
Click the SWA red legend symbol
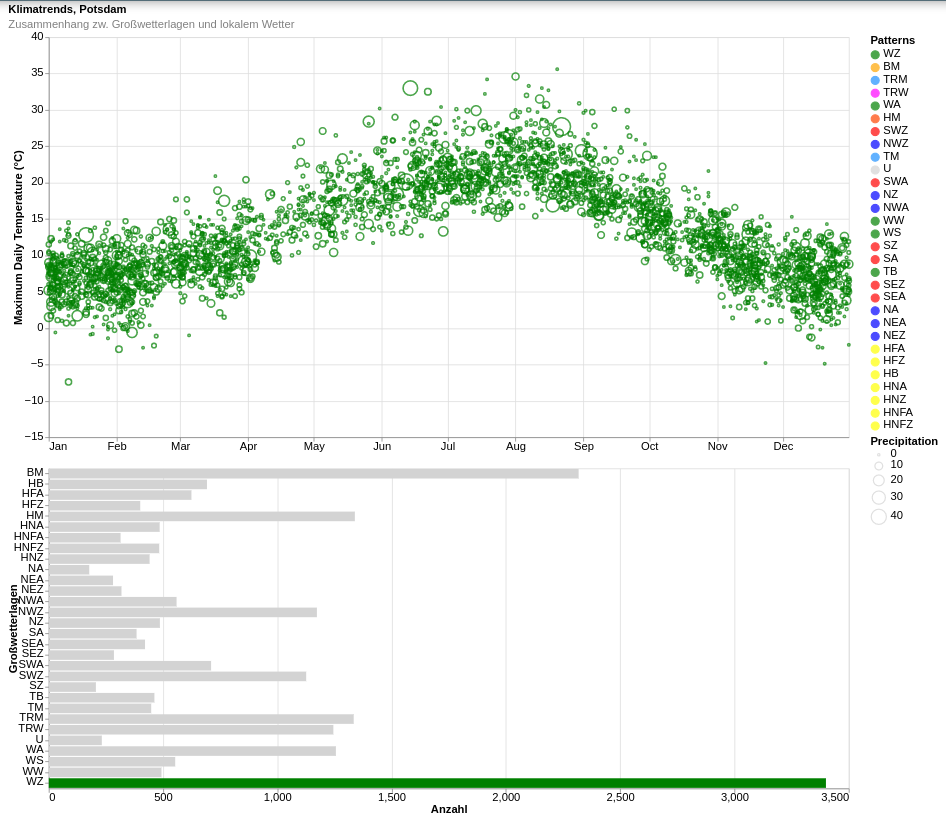click(x=875, y=183)
